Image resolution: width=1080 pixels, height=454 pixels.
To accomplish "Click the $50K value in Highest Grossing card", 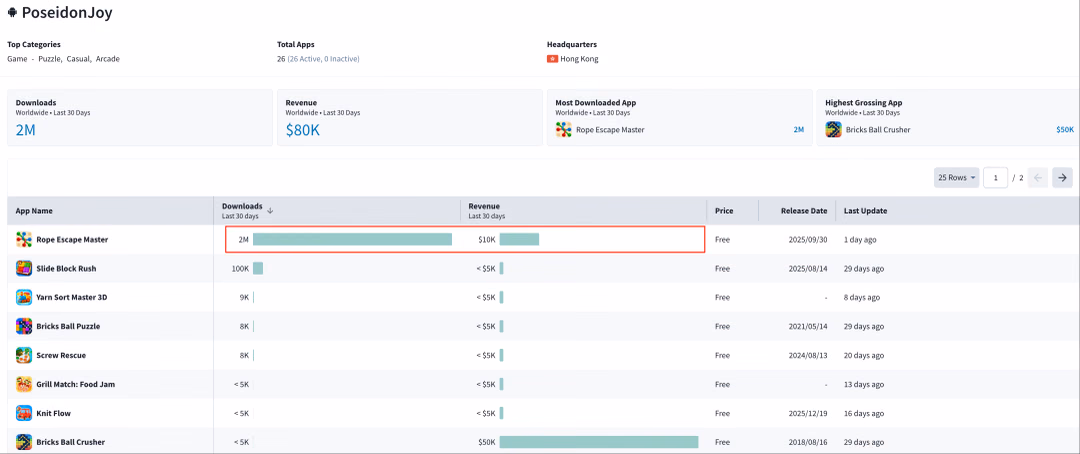I will pyautogui.click(x=1065, y=130).
